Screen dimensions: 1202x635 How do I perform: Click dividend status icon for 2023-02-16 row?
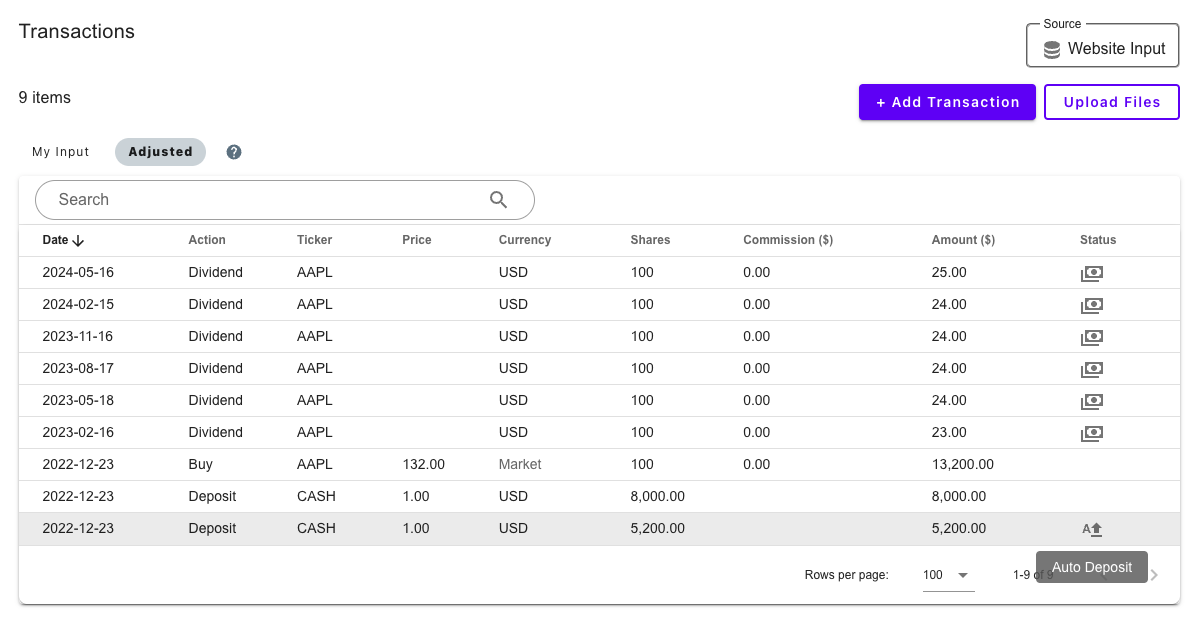(1091, 433)
